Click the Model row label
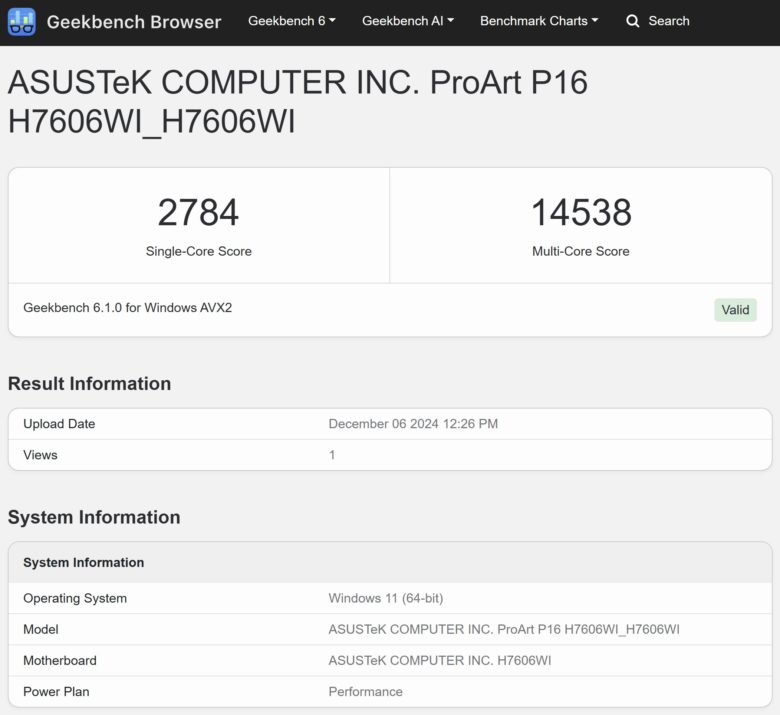The height and width of the screenshot is (715, 780). point(41,629)
